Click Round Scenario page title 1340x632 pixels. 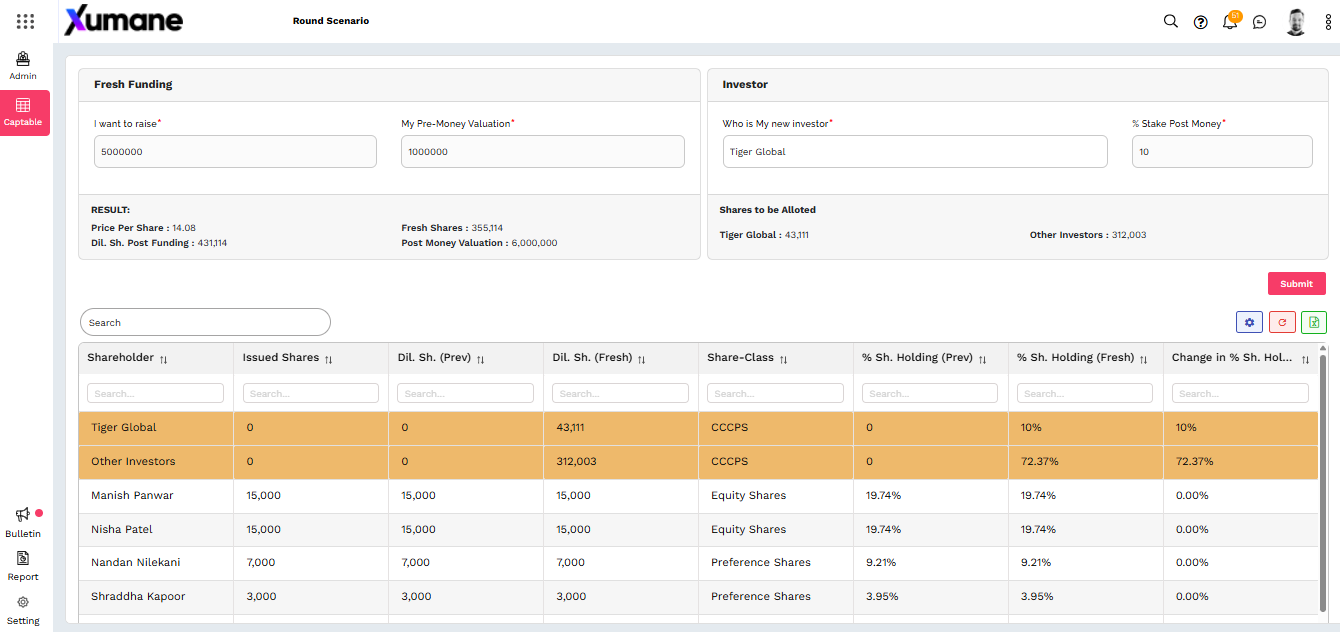[x=331, y=21]
